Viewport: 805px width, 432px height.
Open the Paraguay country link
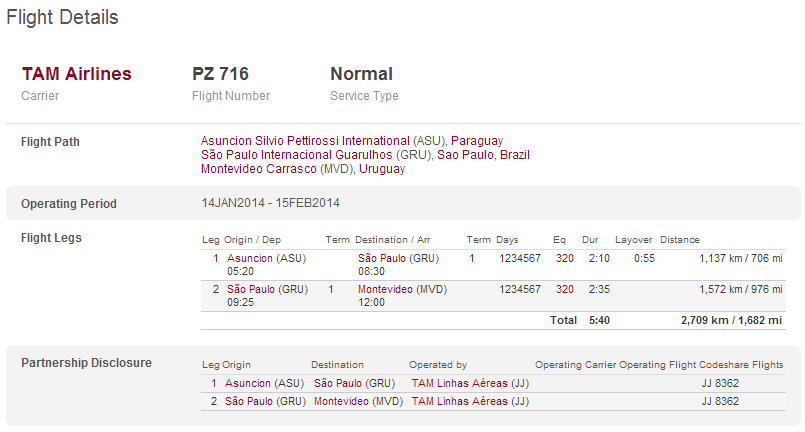(x=477, y=141)
